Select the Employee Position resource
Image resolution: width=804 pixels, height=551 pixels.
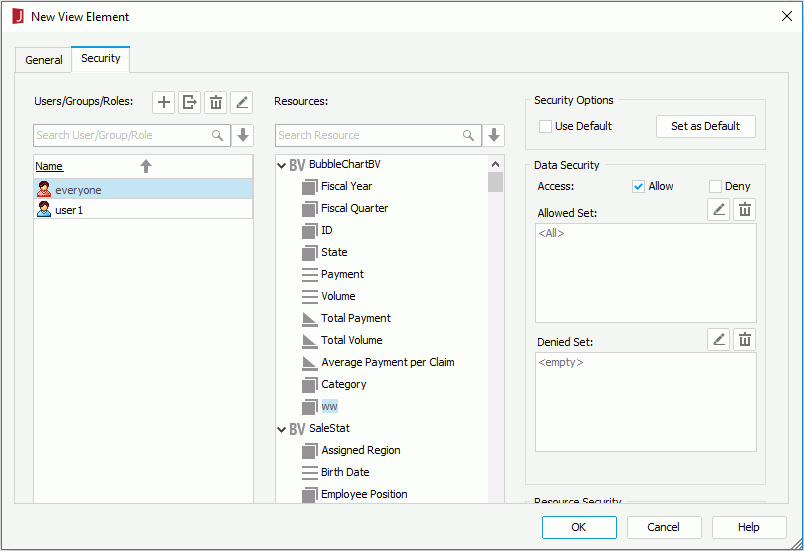point(364,494)
